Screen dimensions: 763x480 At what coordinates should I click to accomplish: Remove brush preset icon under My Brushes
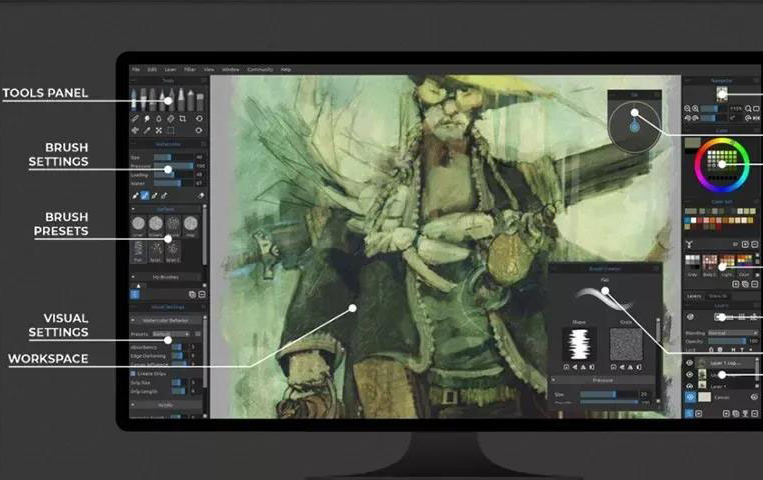pos(202,295)
